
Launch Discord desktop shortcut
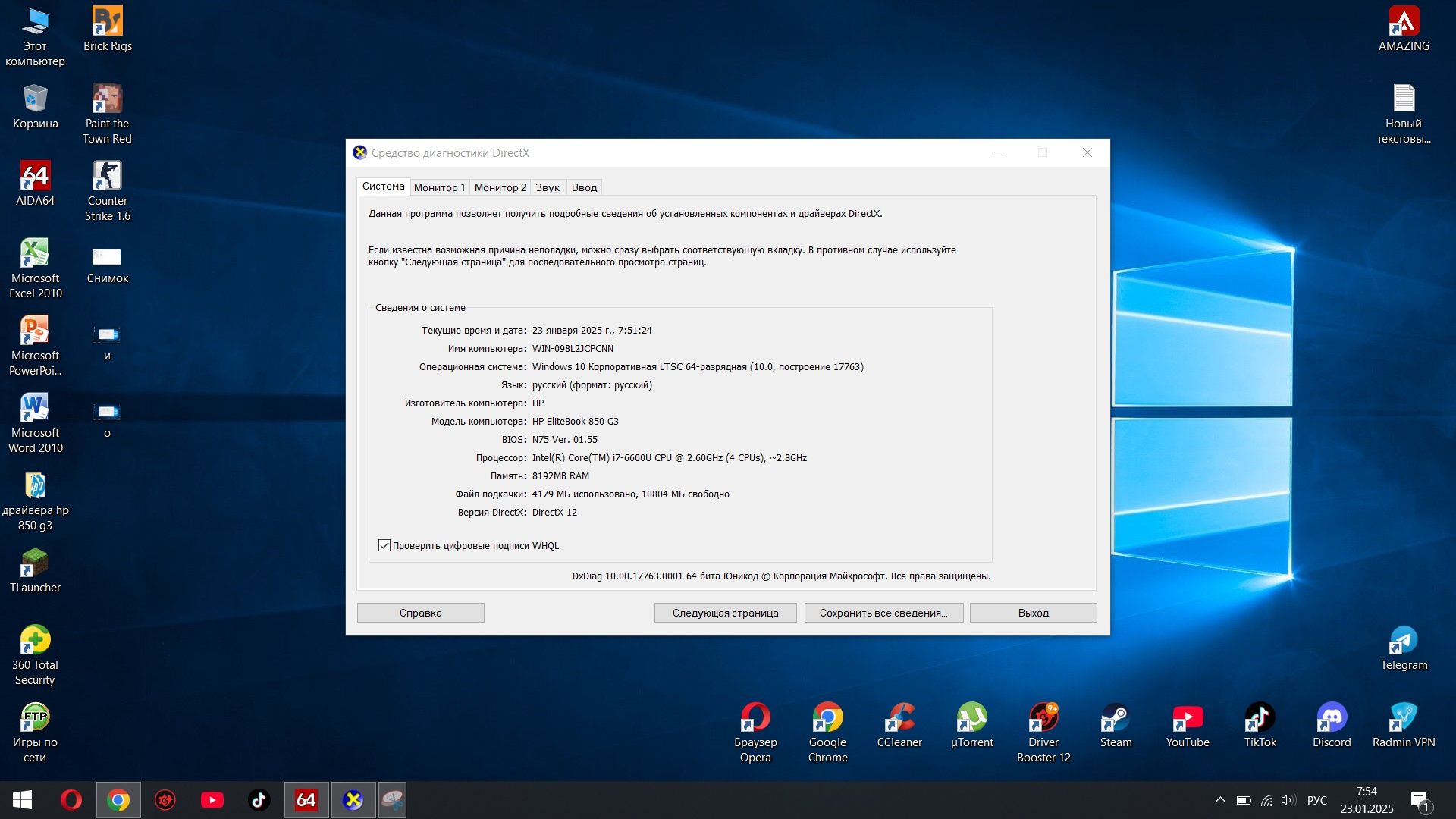pyautogui.click(x=1332, y=726)
